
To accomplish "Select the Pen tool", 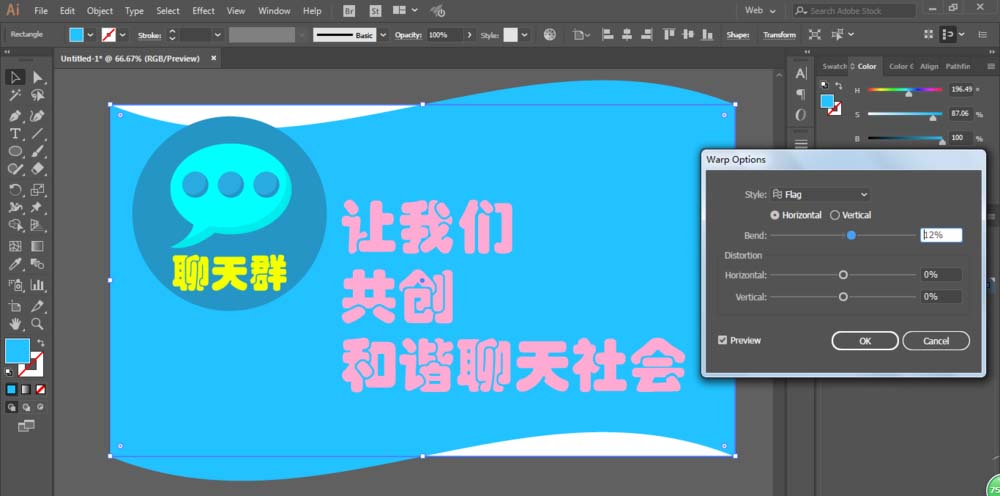I will 15,116.
